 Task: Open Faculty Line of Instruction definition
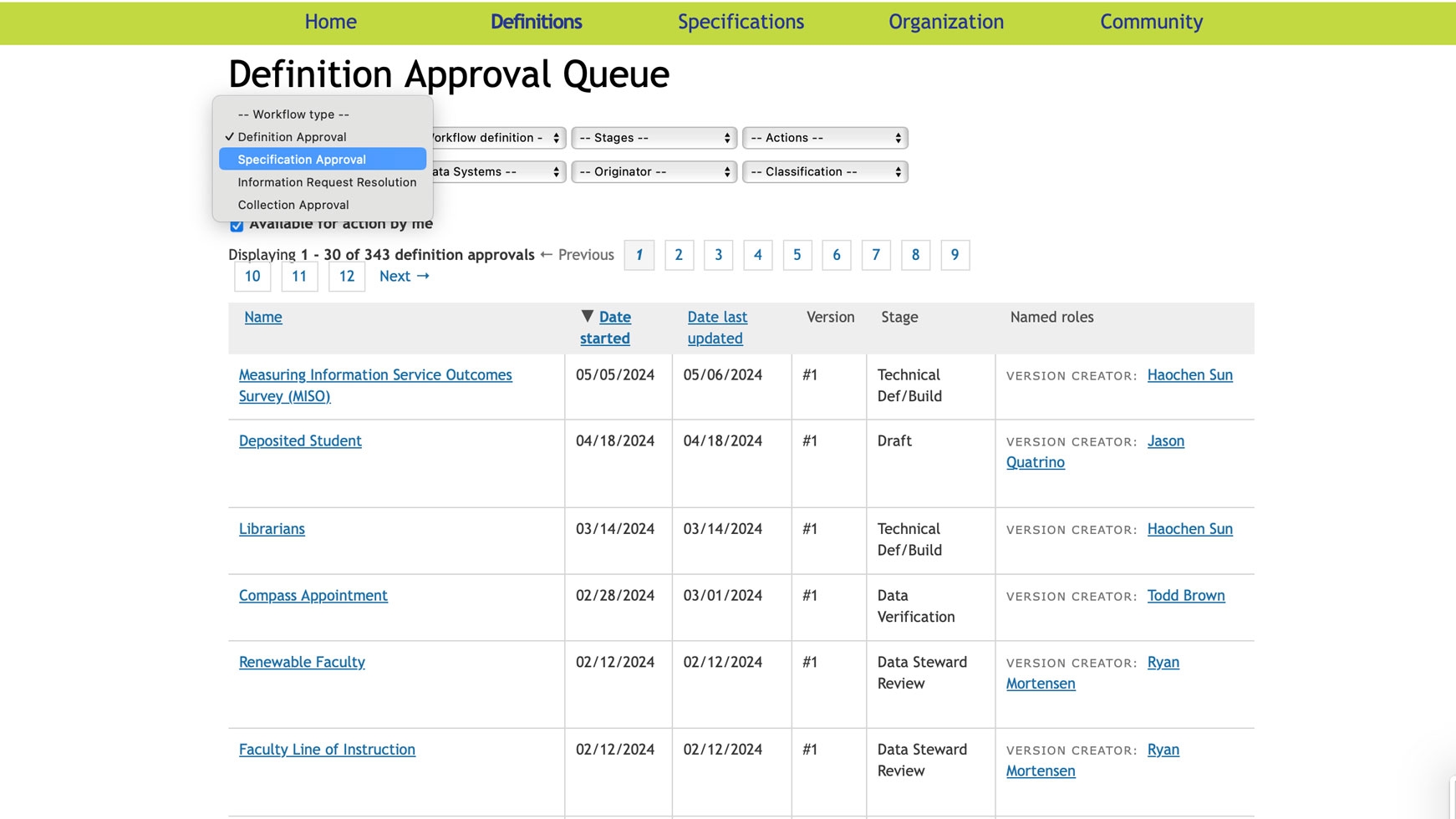(x=327, y=750)
